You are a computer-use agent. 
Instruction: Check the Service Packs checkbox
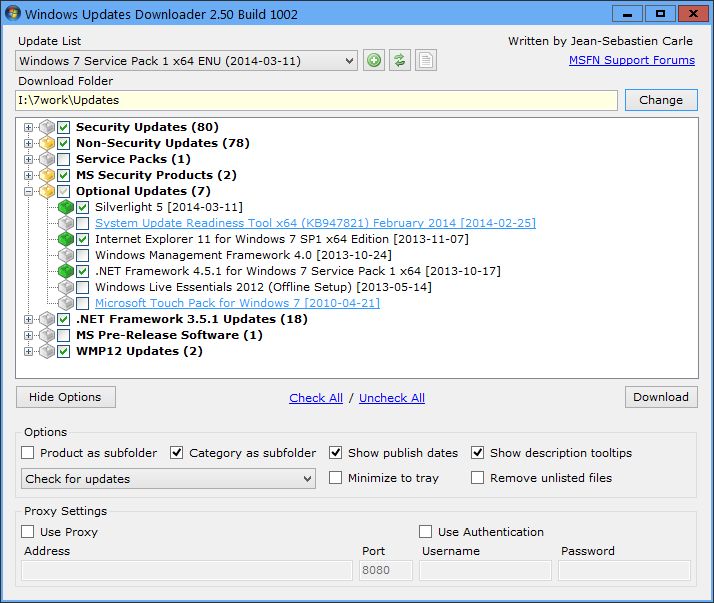[64, 159]
